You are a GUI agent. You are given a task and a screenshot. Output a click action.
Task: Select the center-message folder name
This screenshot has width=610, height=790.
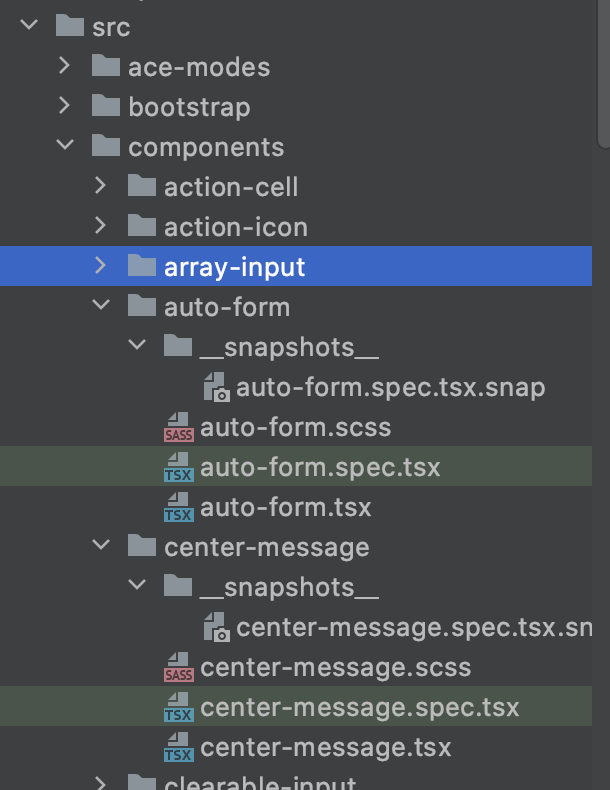[267, 548]
